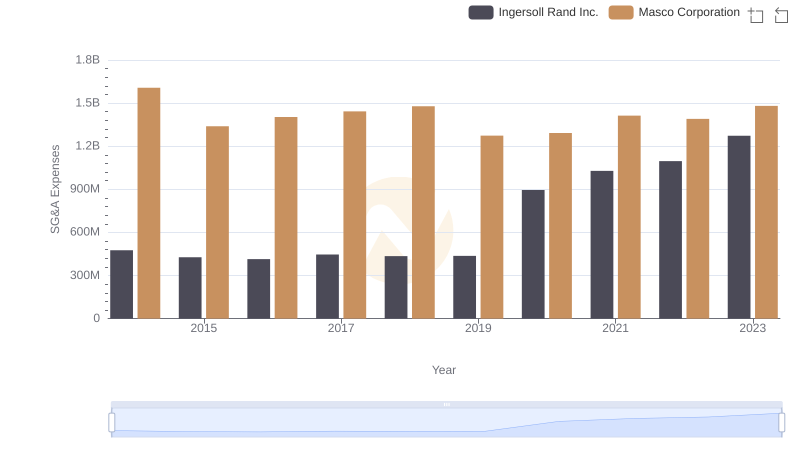Screen dimensions: 800x461
Task: Click the zoom-in box icon in top right
Action: (756, 15)
